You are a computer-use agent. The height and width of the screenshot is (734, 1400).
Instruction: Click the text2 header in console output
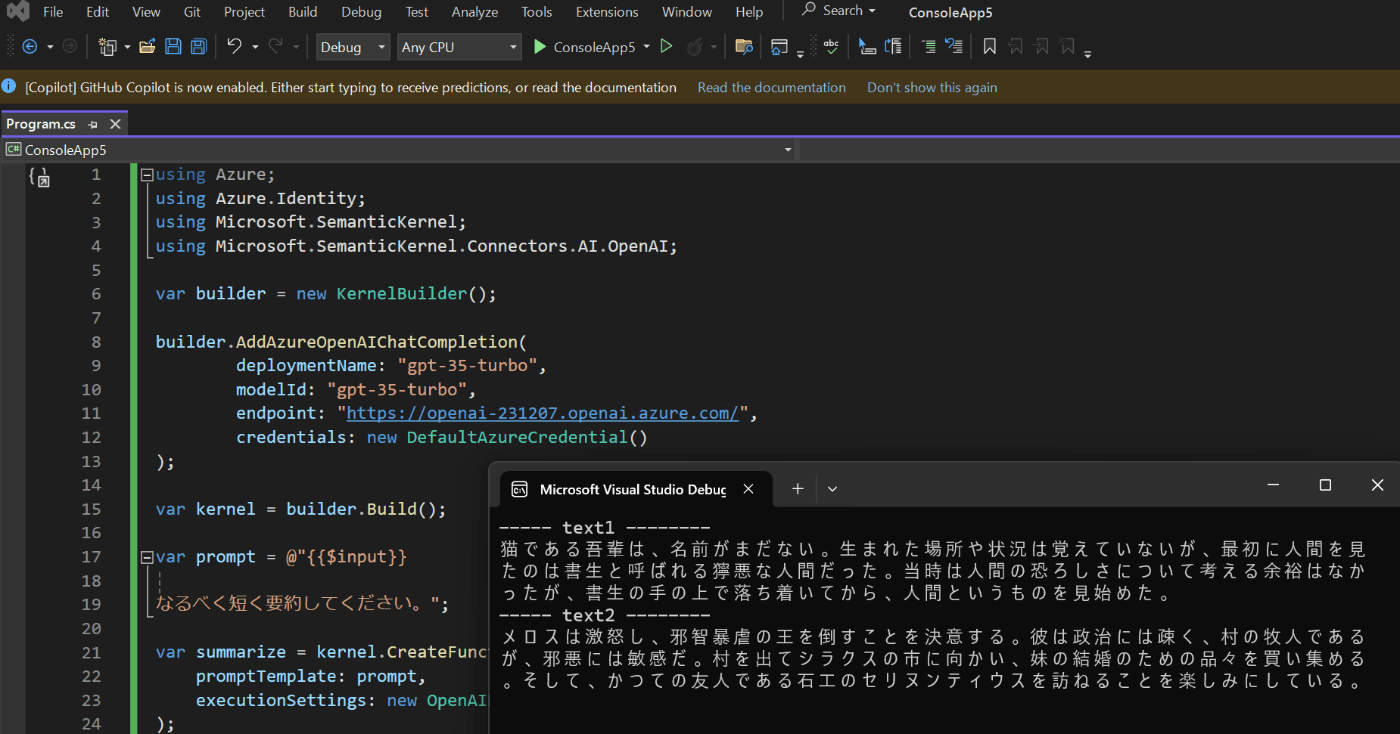tap(588, 615)
